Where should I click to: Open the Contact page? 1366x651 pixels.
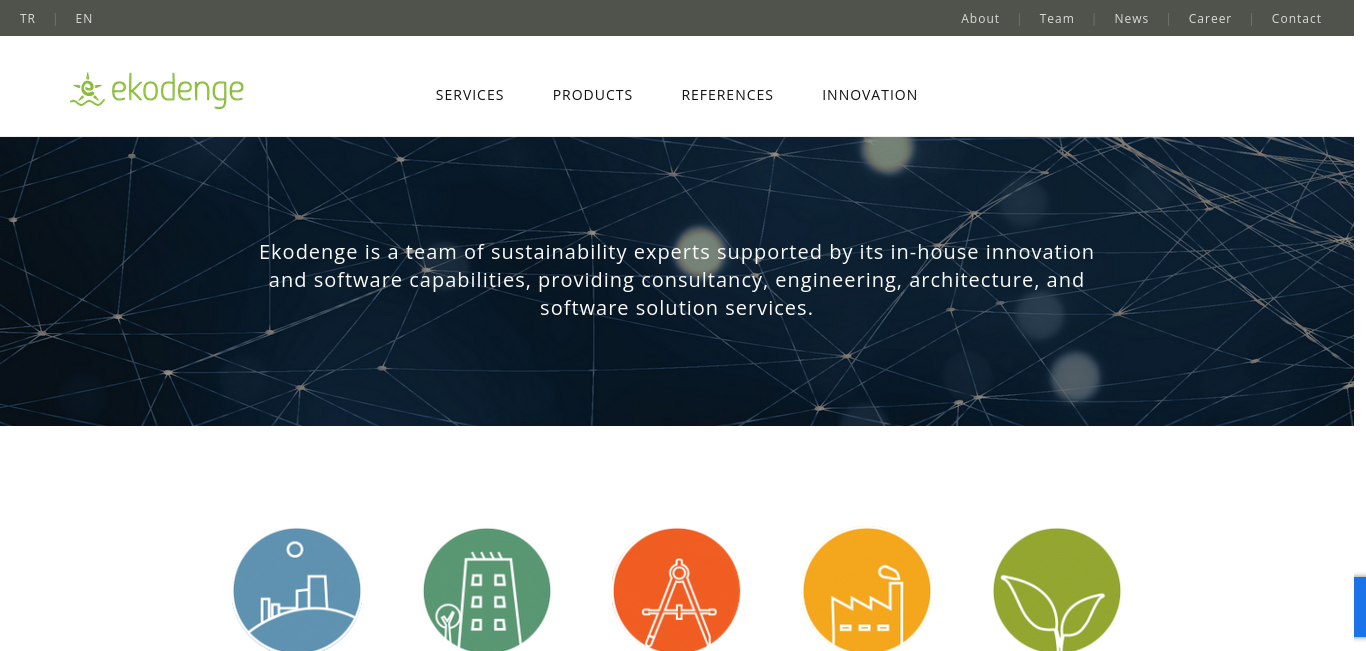pyautogui.click(x=1297, y=18)
